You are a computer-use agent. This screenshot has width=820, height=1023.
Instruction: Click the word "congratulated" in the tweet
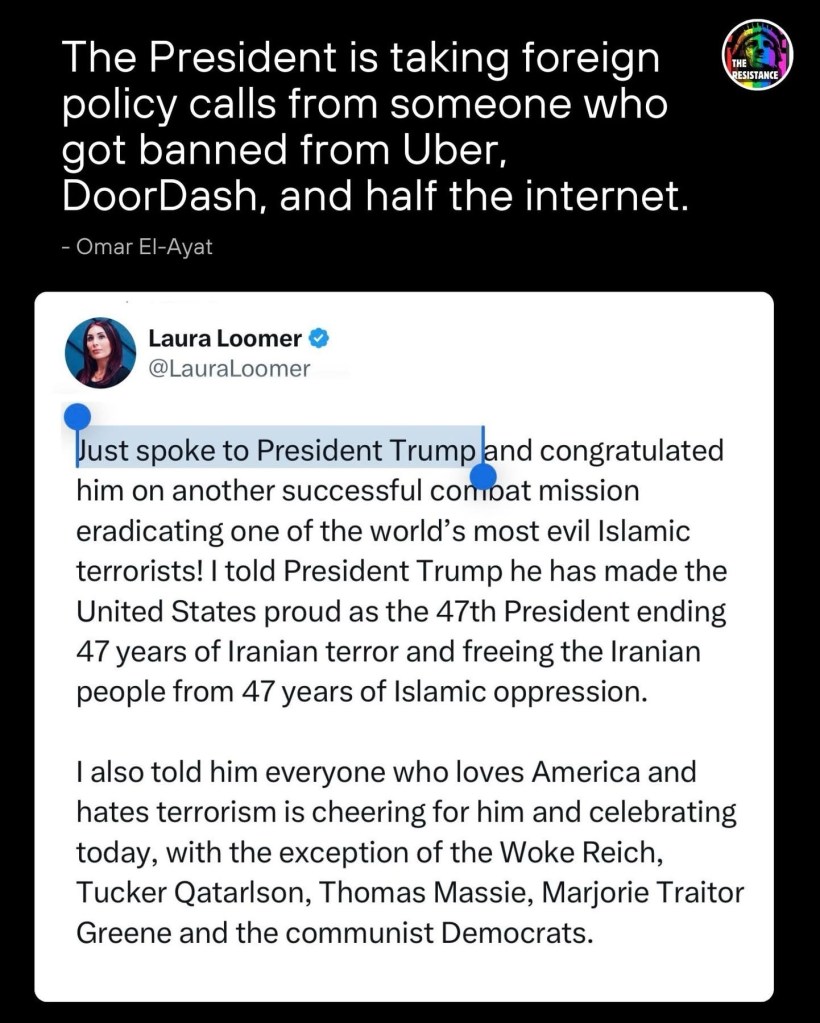point(626,451)
